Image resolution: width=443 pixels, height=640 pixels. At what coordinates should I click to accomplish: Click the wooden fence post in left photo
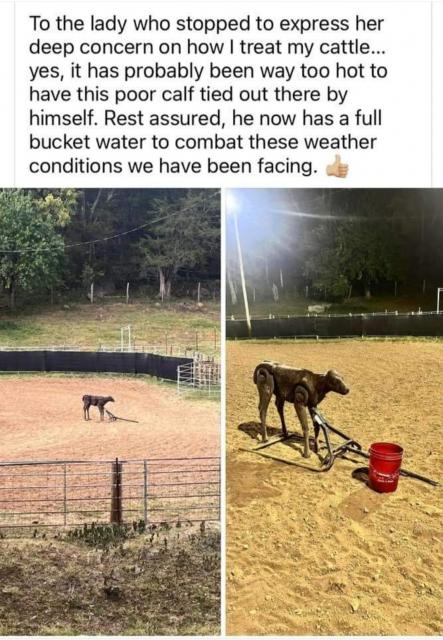[x=117, y=491]
